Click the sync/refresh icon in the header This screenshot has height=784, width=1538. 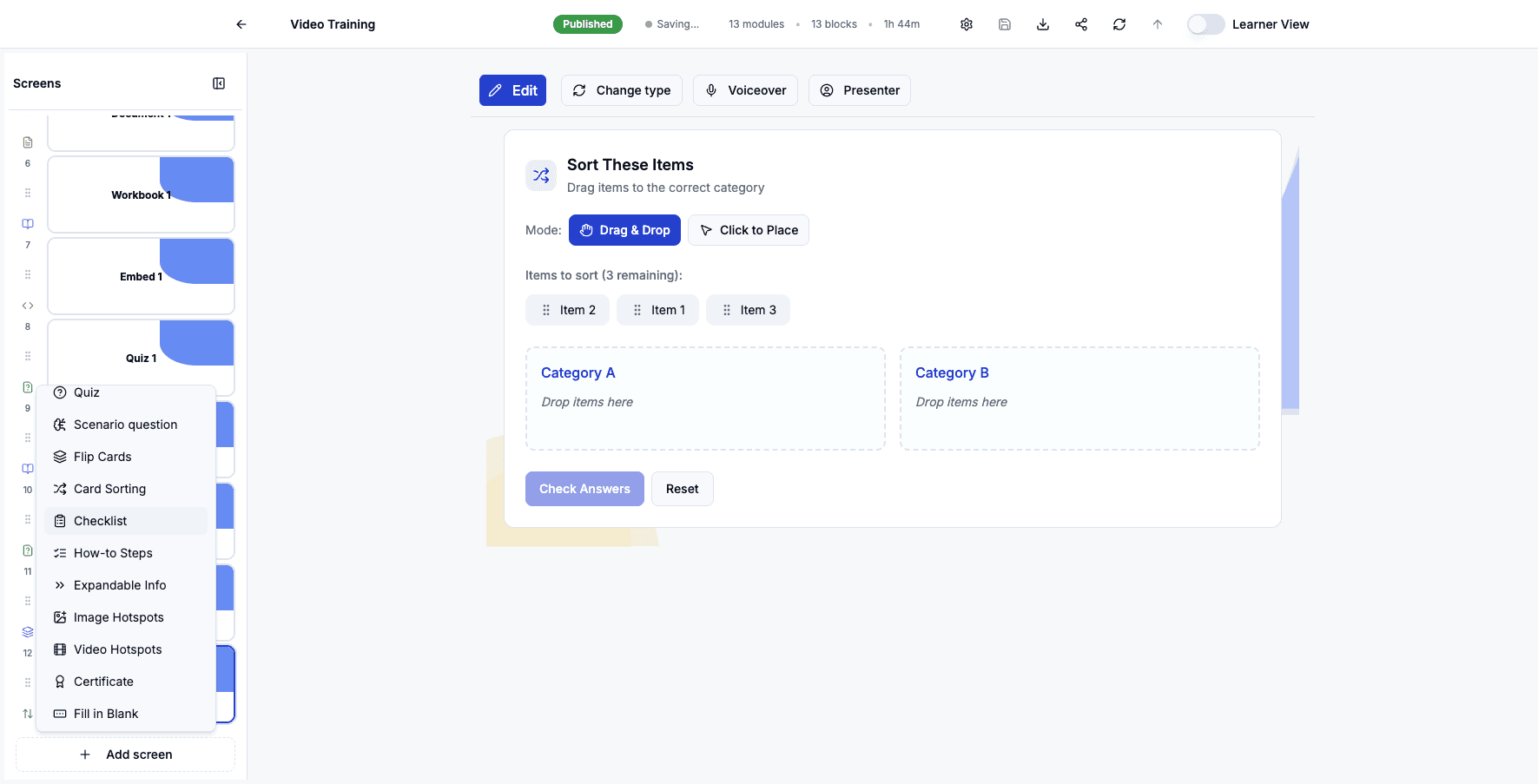click(x=1119, y=23)
